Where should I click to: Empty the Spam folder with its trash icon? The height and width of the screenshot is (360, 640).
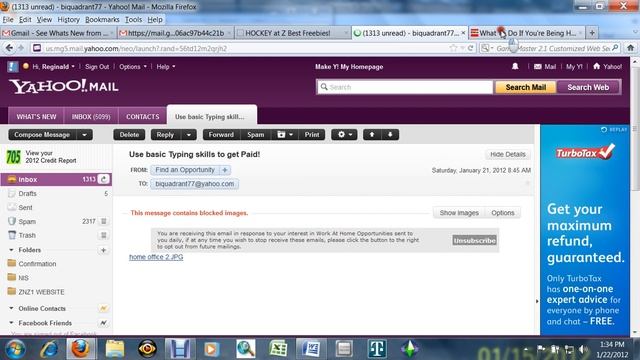104,221
